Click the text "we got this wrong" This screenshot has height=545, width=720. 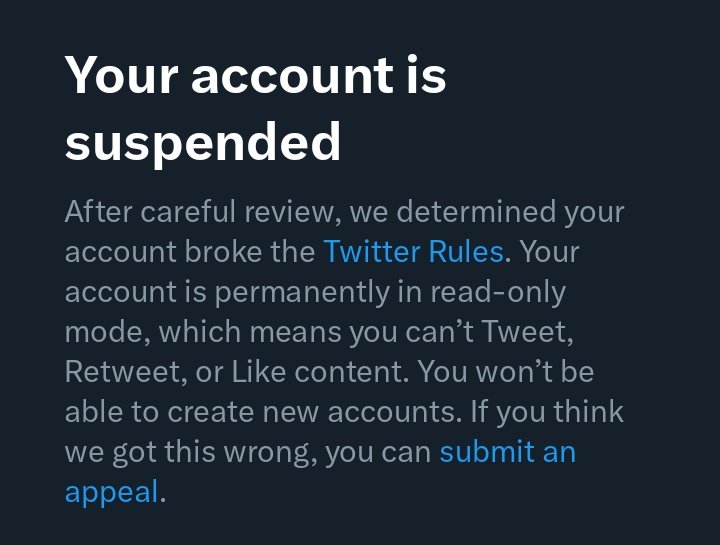[189, 452]
